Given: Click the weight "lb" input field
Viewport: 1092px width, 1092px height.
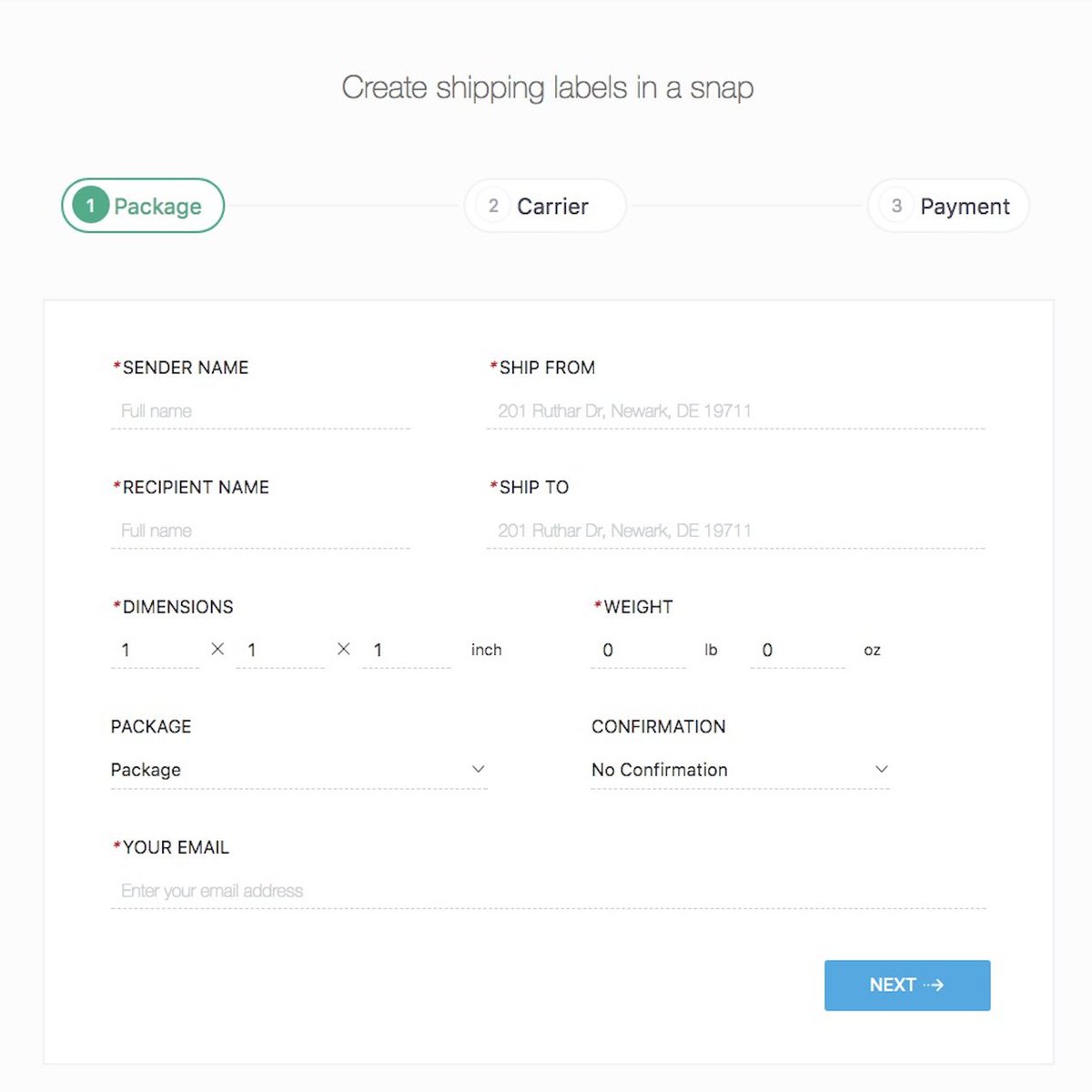Looking at the screenshot, I should pos(637,650).
